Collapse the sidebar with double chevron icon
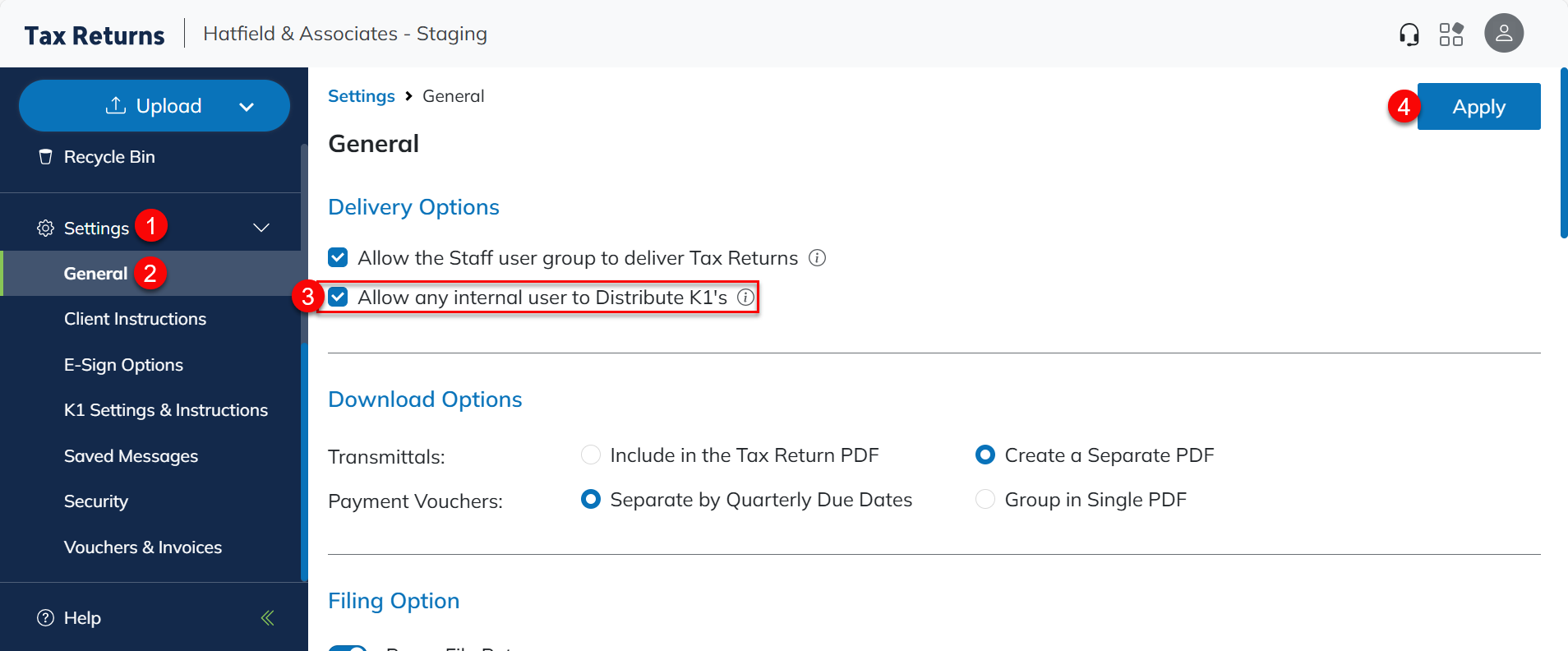This screenshot has height=651, width=1568. [267, 618]
